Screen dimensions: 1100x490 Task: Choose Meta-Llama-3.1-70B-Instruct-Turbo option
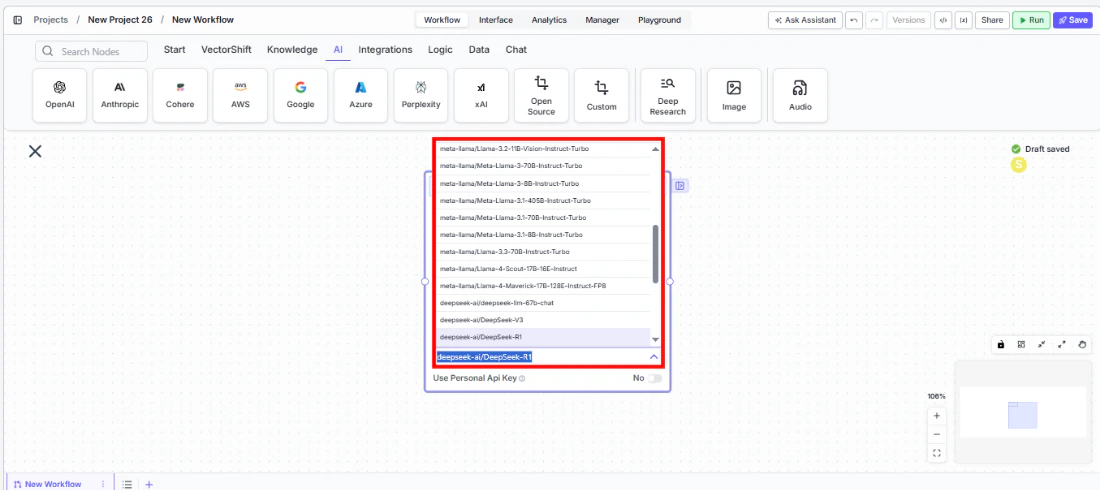coord(543,218)
